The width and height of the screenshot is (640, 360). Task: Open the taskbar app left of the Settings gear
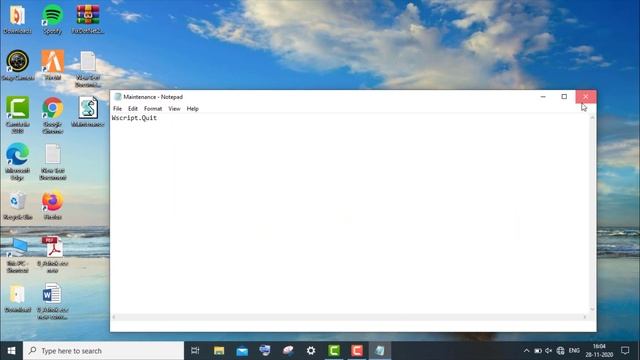(x=288, y=351)
